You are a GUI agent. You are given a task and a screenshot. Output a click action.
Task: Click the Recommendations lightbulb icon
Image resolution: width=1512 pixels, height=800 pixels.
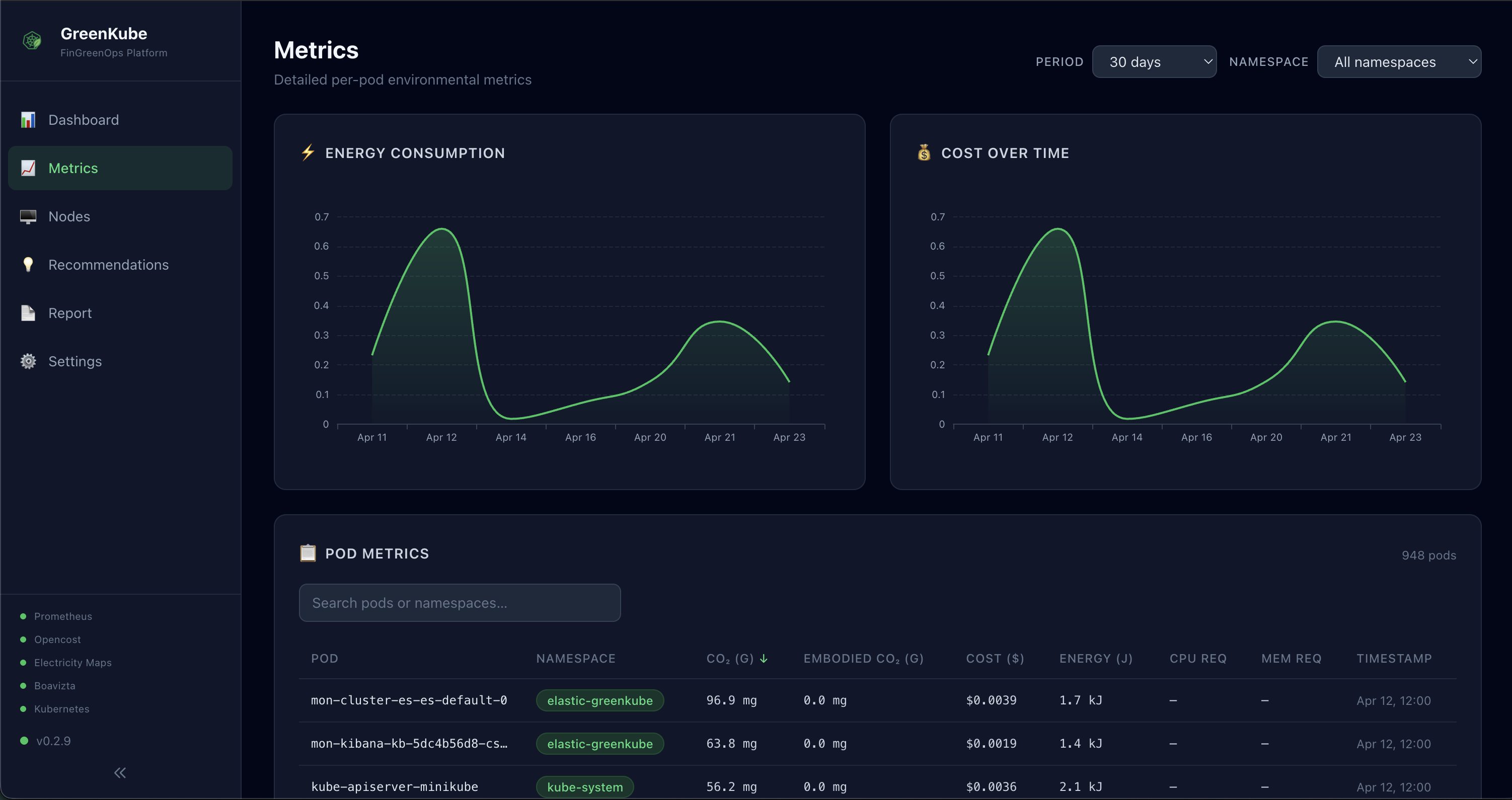(28, 265)
